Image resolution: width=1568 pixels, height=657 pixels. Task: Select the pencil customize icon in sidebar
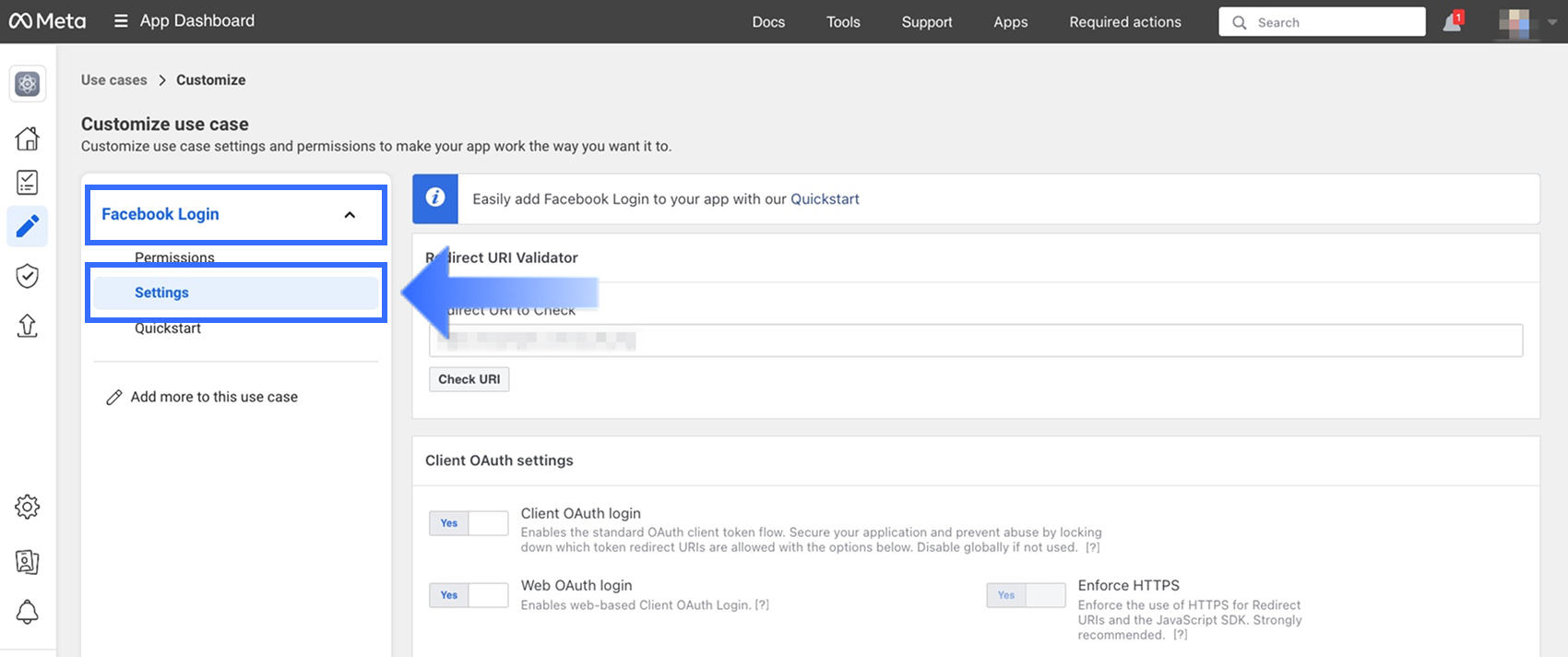point(28,226)
